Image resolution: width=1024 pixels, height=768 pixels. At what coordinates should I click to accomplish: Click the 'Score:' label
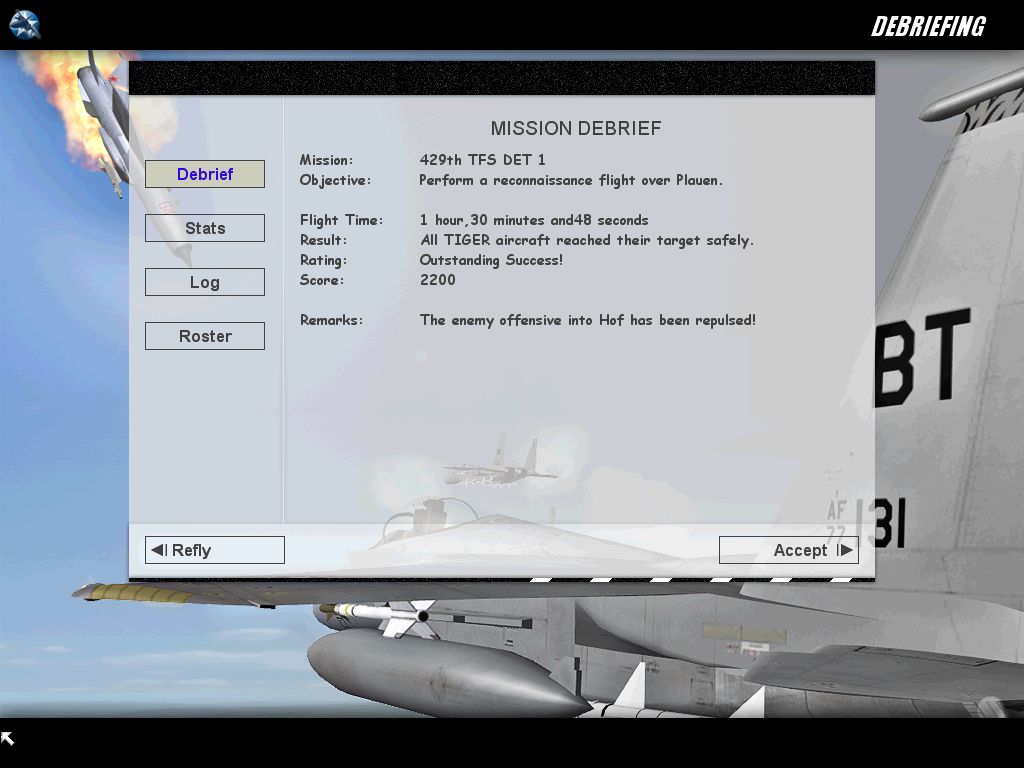click(322, 280)
